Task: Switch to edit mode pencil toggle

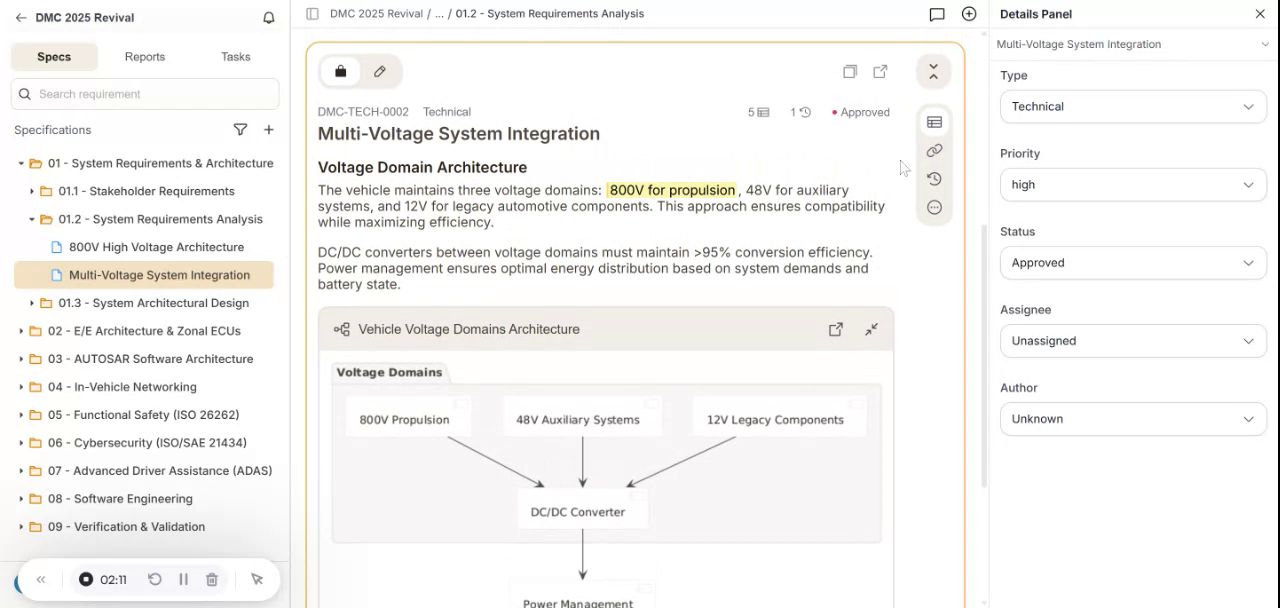Action: 380,72
